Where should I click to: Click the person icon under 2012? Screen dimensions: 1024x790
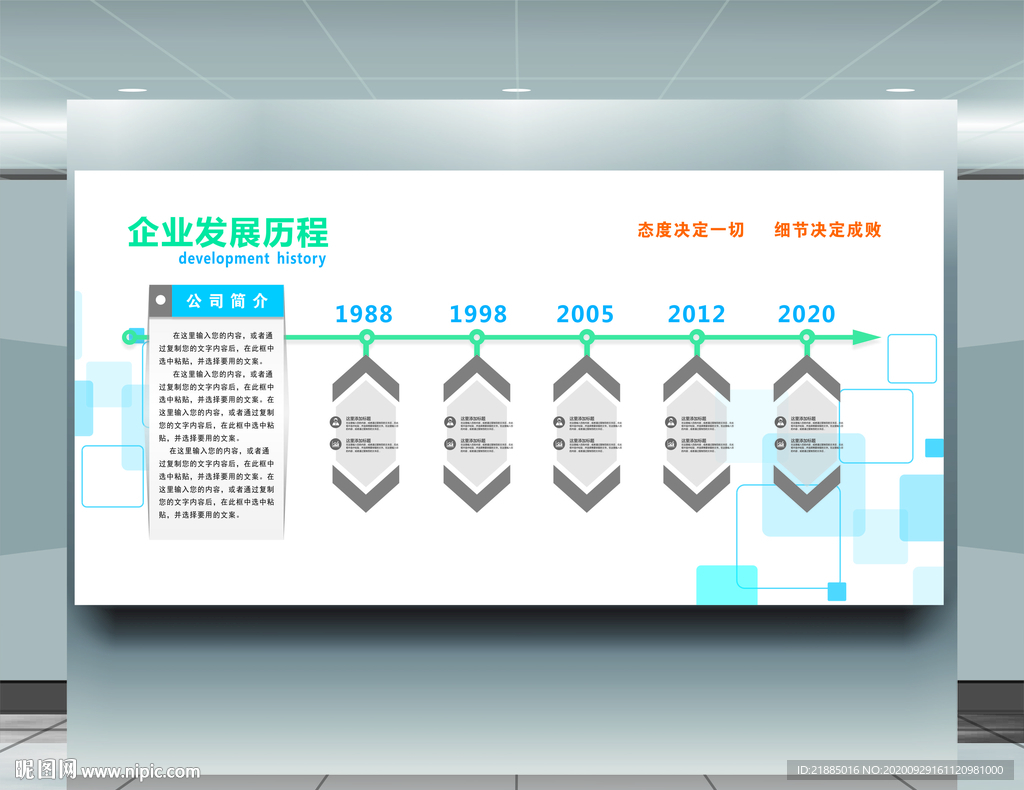point(671,422)
